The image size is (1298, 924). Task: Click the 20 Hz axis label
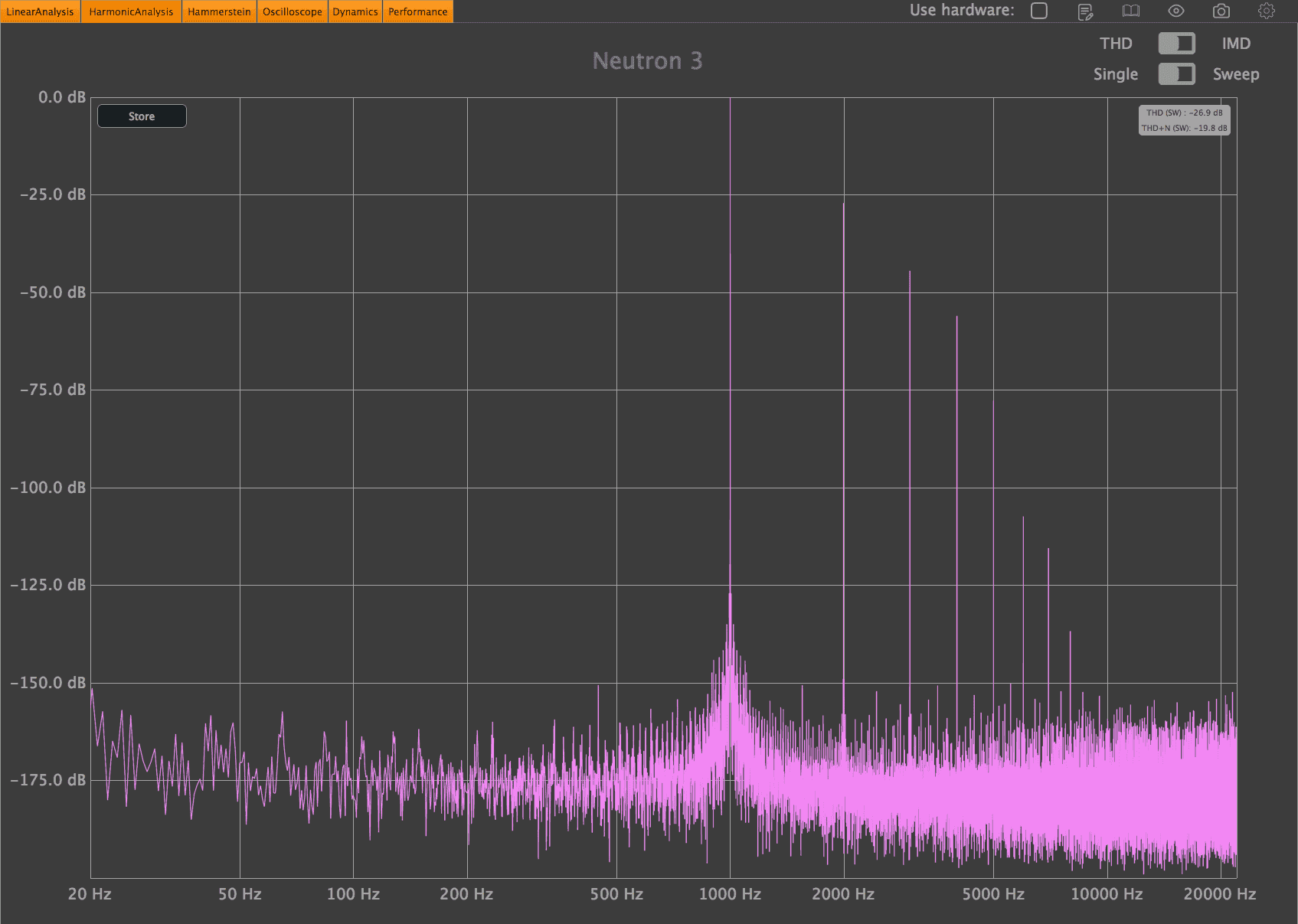[x=90, y=894]
